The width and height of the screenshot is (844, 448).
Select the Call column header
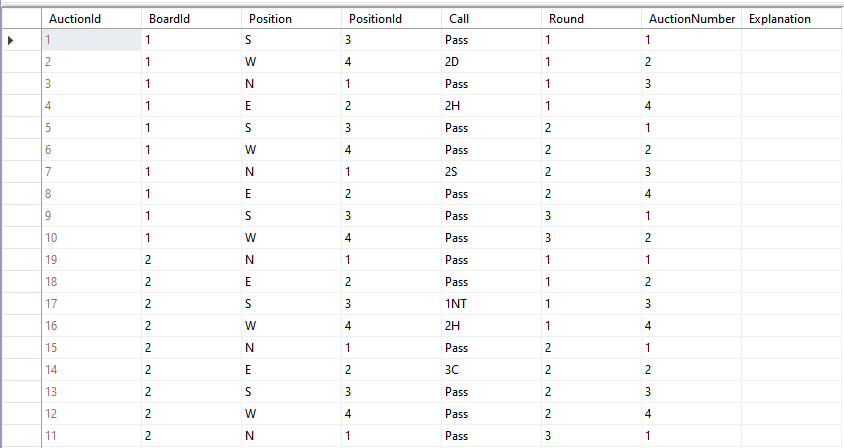[492, 19]
